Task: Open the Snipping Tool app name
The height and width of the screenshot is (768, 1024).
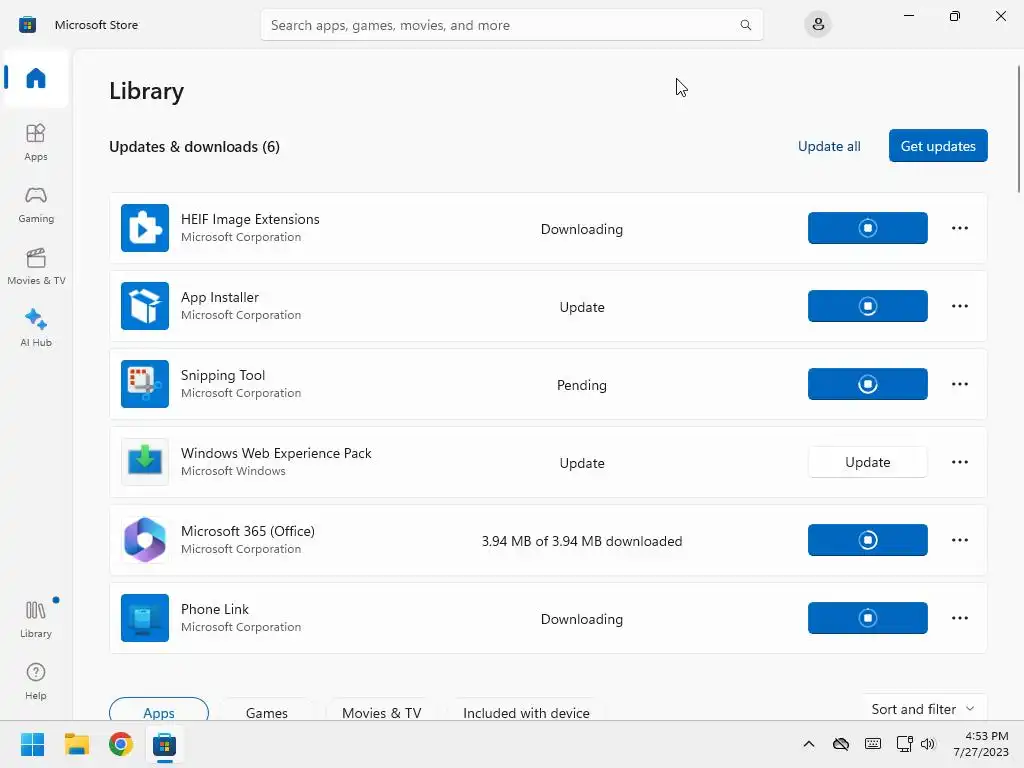Action: pyautogui.click(x=223, y=376)
